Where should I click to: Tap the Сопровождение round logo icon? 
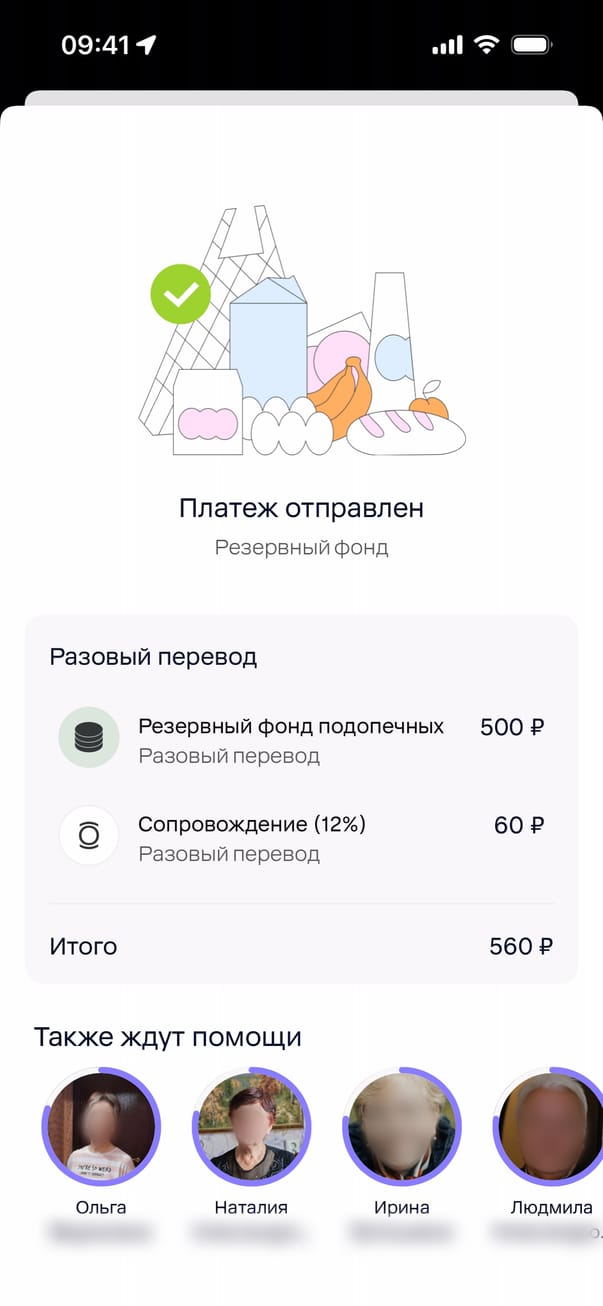pyautogui.click(x=89, y=836)
